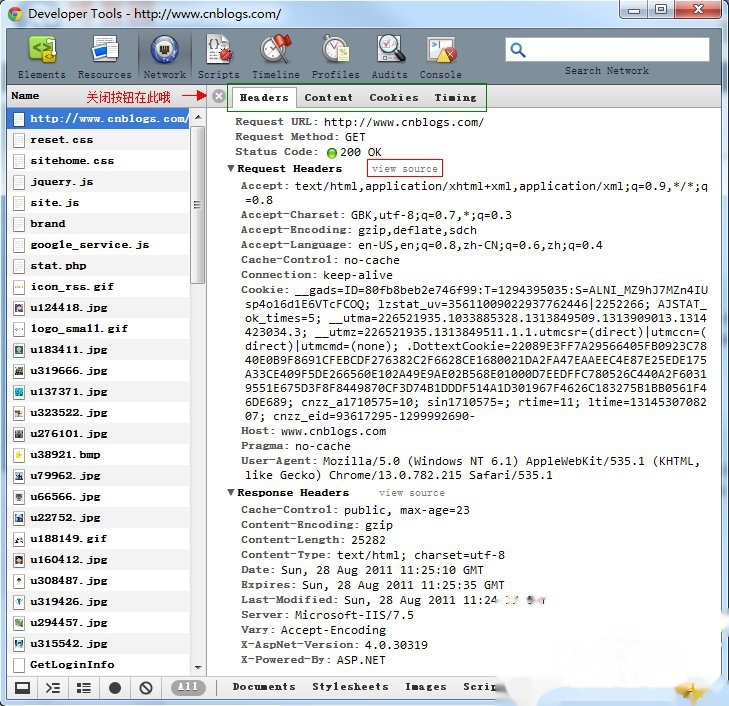Show the console drawer icon

click(x=53, y=687)
